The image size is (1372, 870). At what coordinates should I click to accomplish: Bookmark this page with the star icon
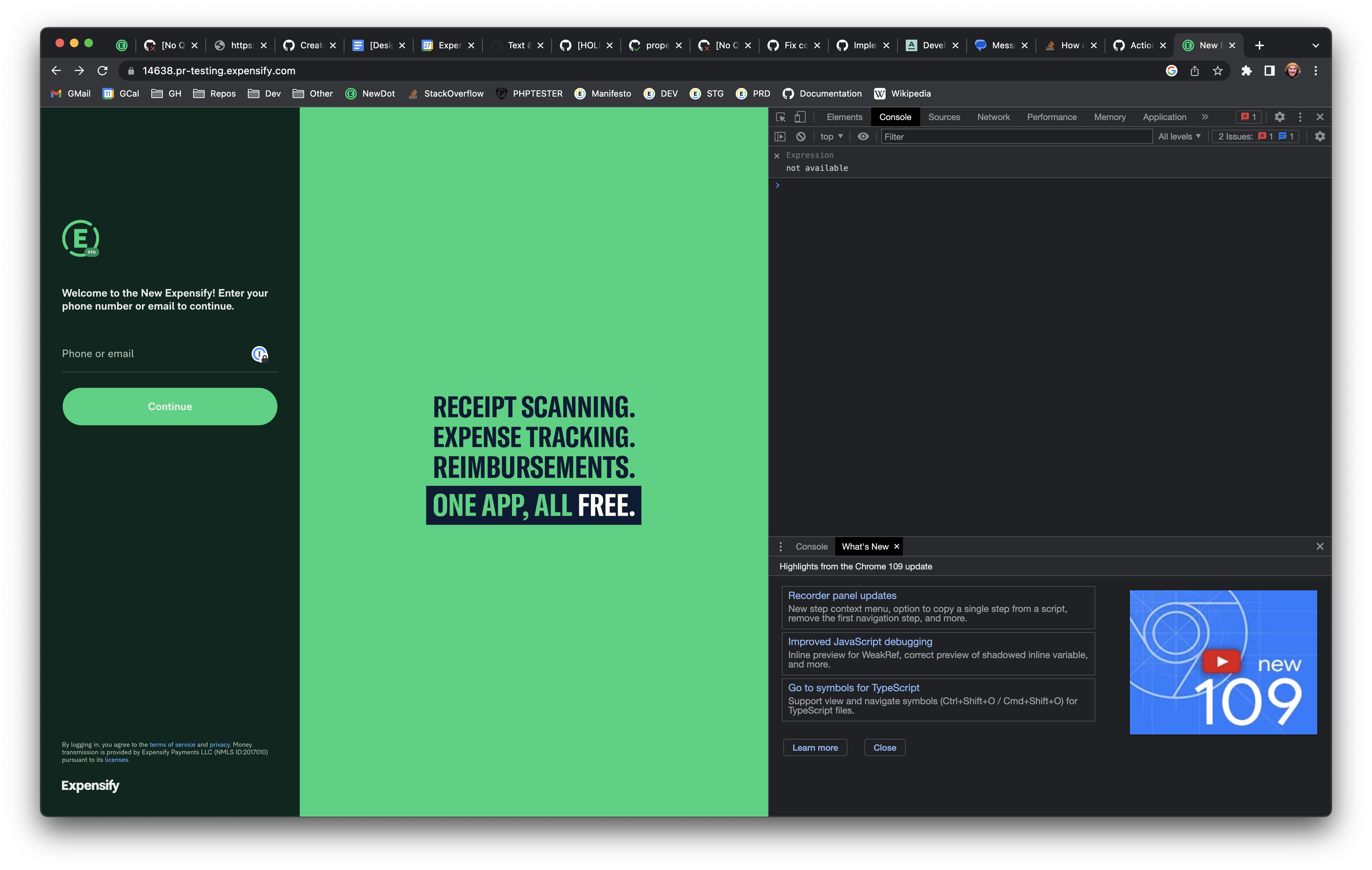[1217, 71]
